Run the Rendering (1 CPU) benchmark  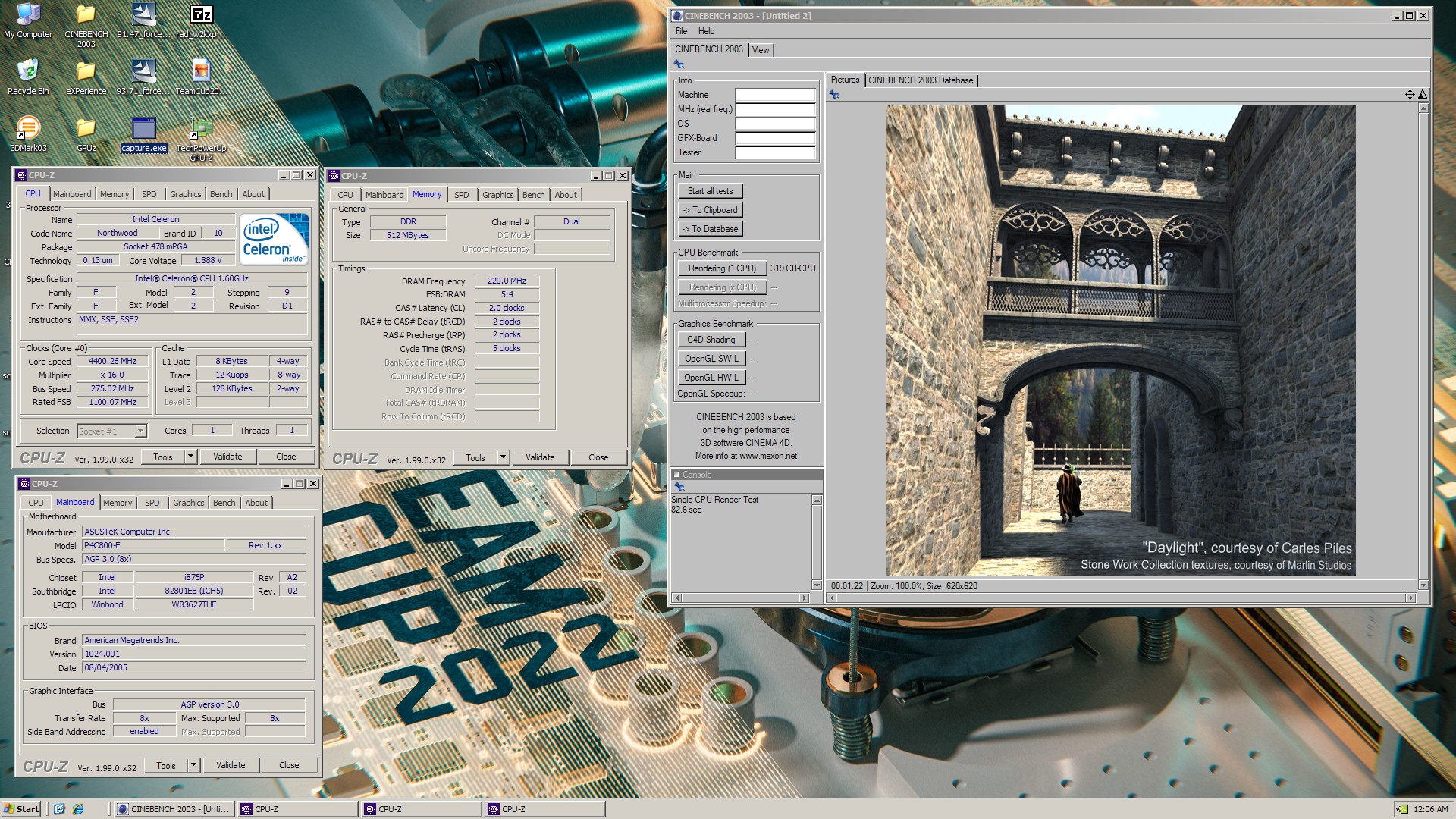722,268
